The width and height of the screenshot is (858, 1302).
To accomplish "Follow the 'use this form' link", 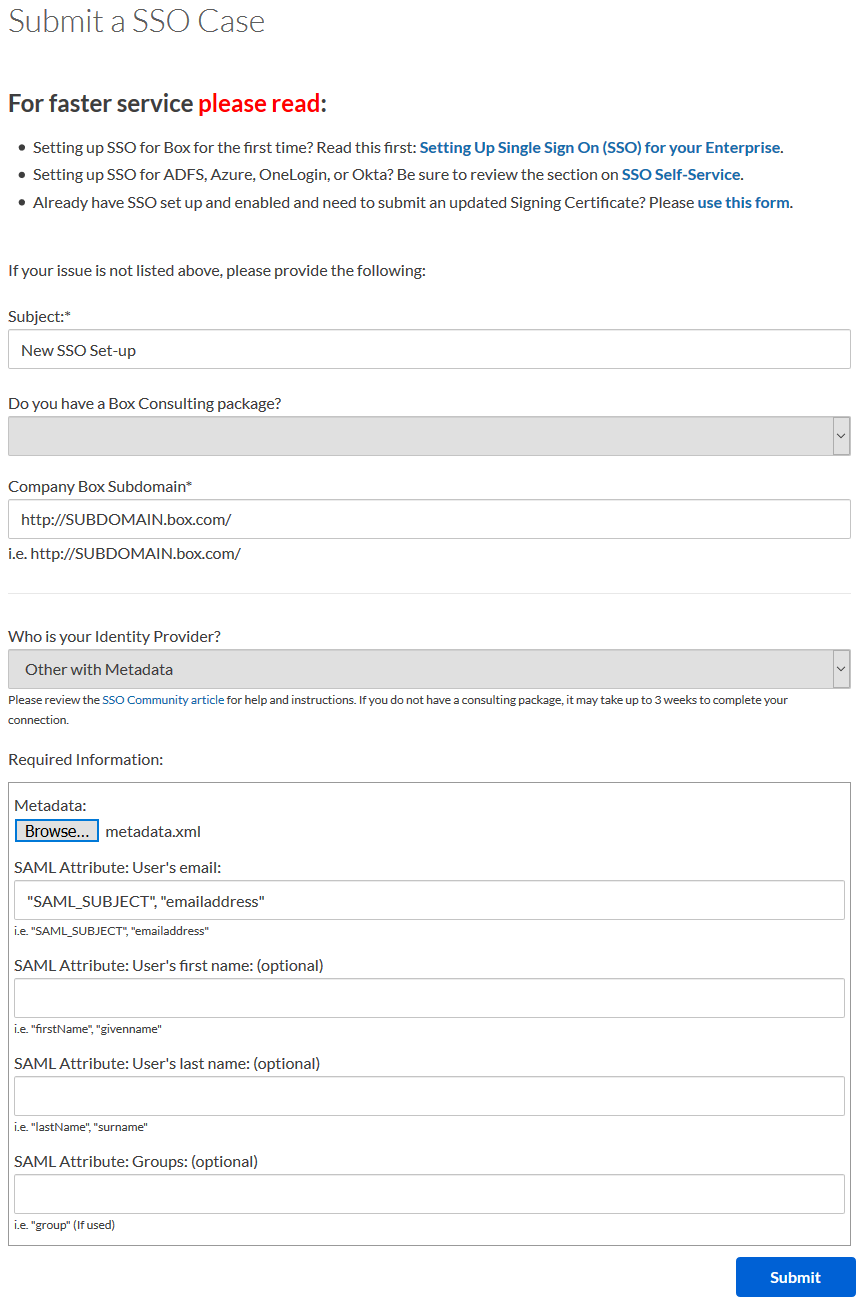I will [743, 202].
